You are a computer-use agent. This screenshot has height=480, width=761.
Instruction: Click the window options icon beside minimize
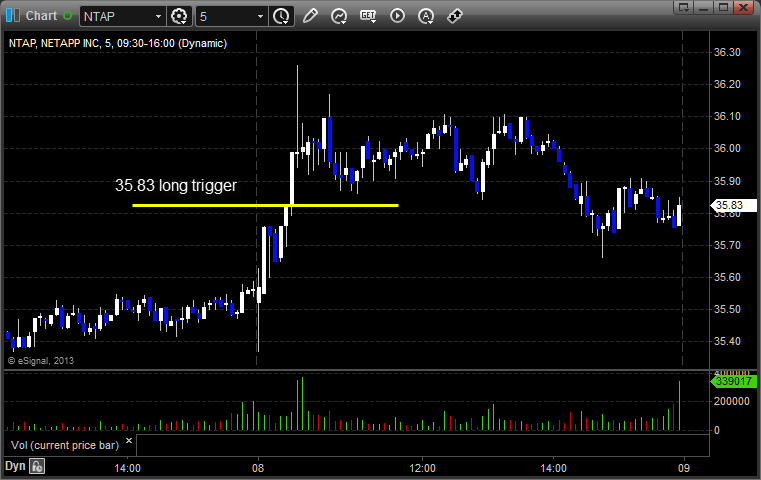684,7
